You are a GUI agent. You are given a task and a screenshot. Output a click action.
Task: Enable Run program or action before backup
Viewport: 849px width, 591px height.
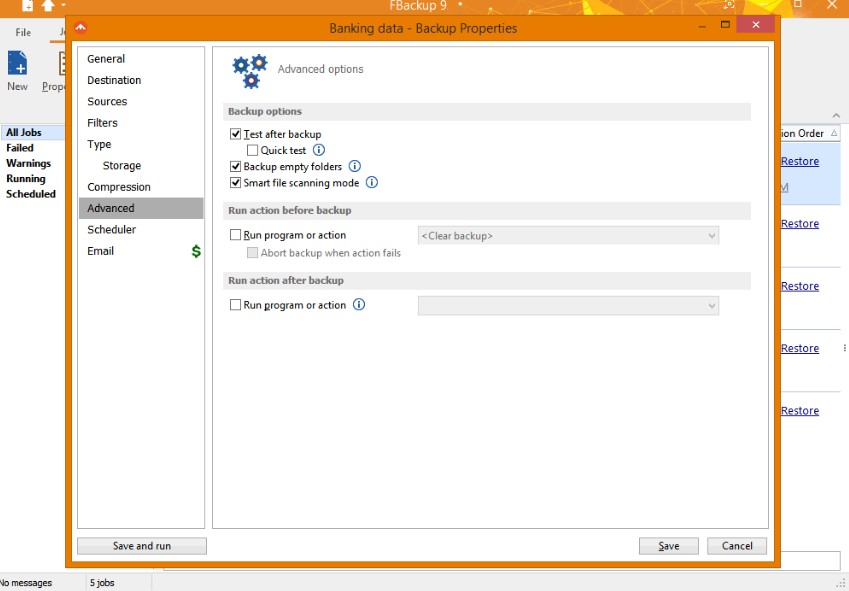(x=236, y=234)
